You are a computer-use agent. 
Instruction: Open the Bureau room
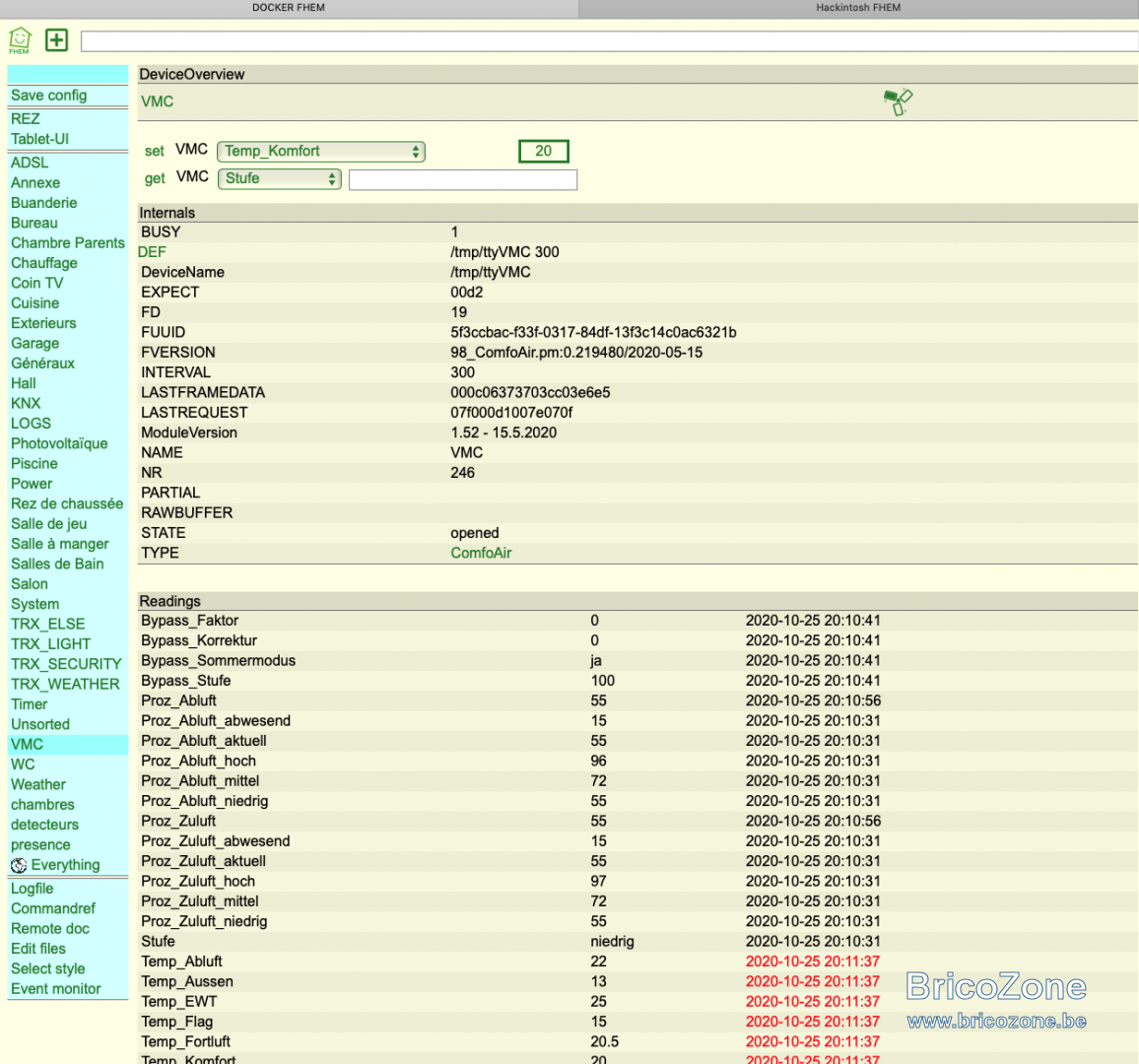coord(34,223)
